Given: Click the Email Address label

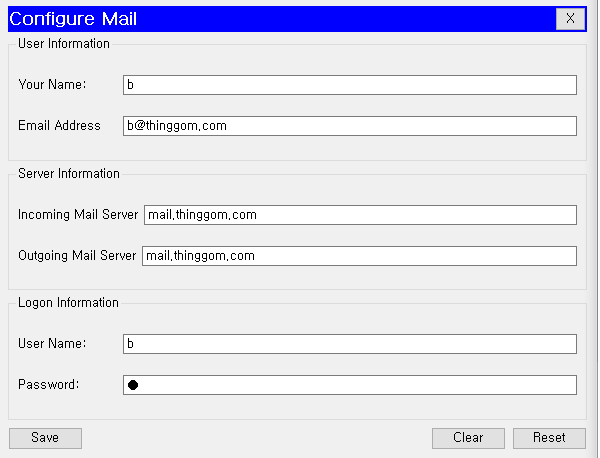Looking at the screenshot, I should click(x=59, y=126).
